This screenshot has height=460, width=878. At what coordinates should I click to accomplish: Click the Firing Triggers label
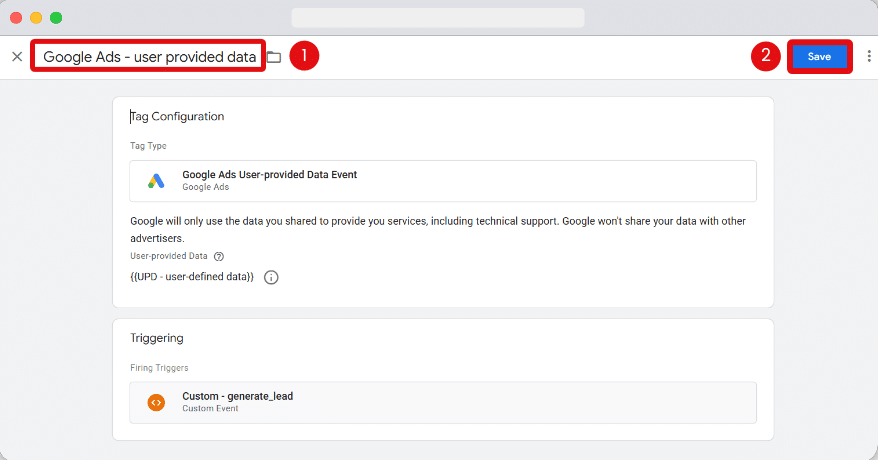click(x=159, y=368)
